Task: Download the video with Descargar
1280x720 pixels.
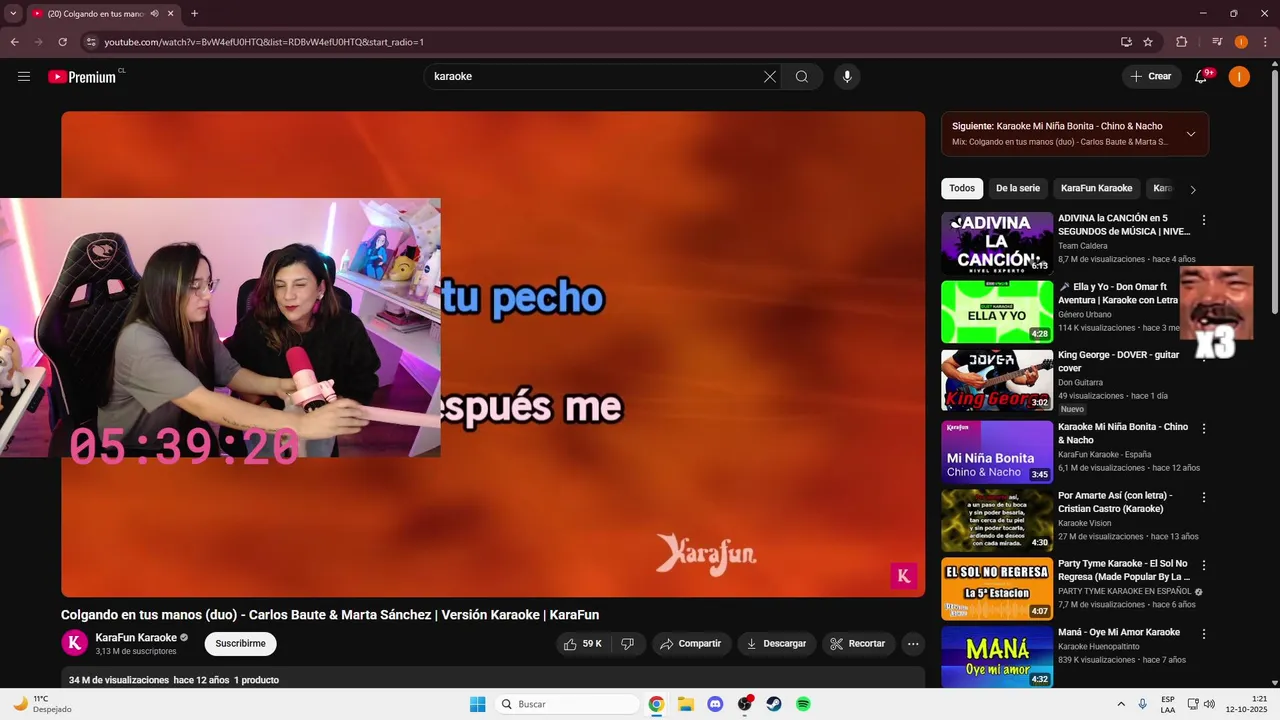Action: [x=777, y=644]
